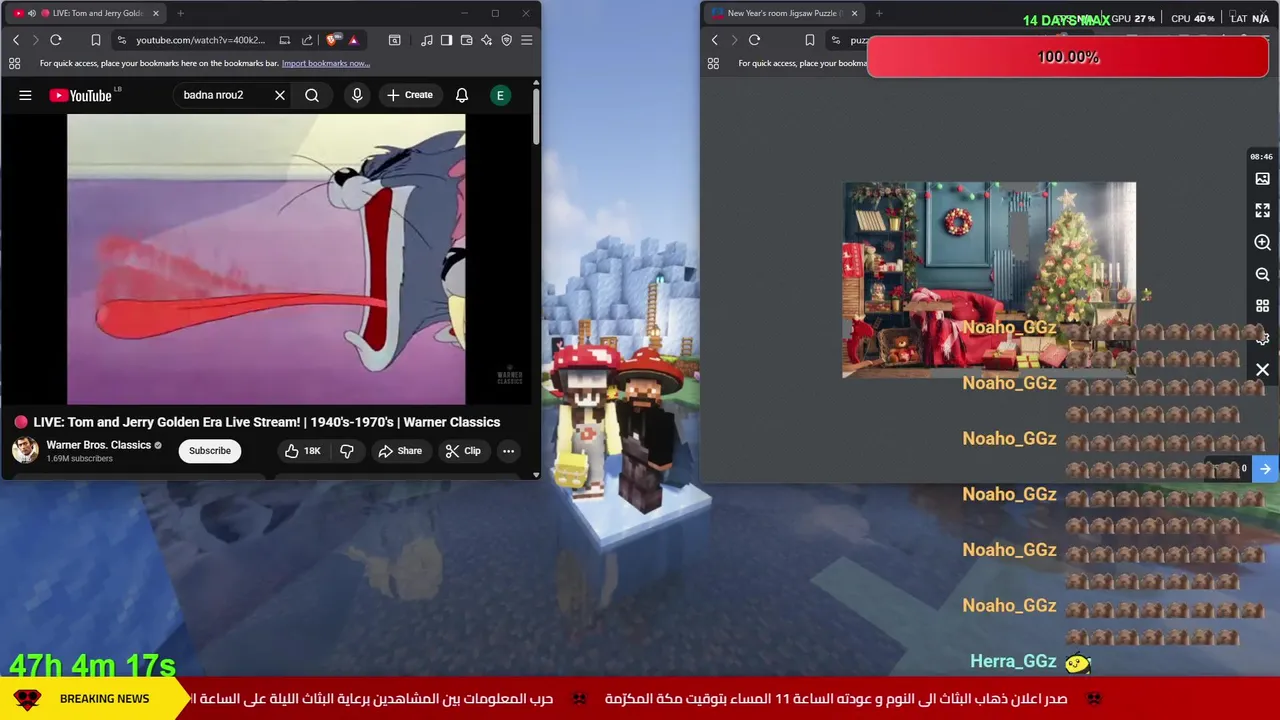Viewport: 1280px width, 720px height.
Task: Run the YouTube search magnifier button
Action: (312, 95)
